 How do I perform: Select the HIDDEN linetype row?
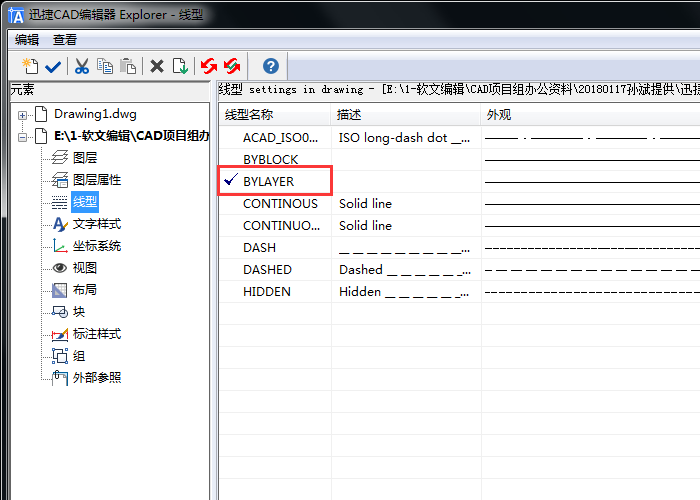(267, 291)
